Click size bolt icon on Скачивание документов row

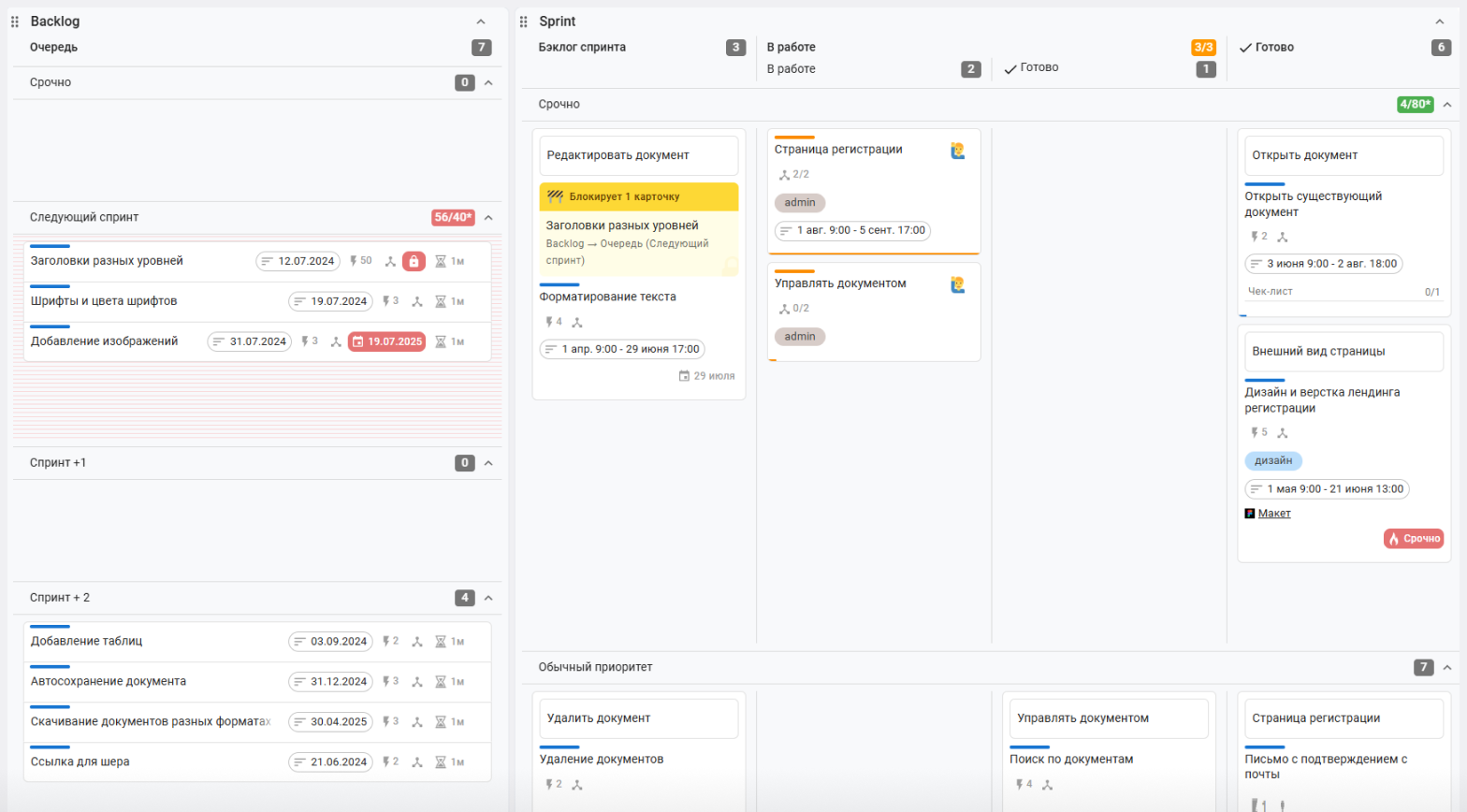385,721
